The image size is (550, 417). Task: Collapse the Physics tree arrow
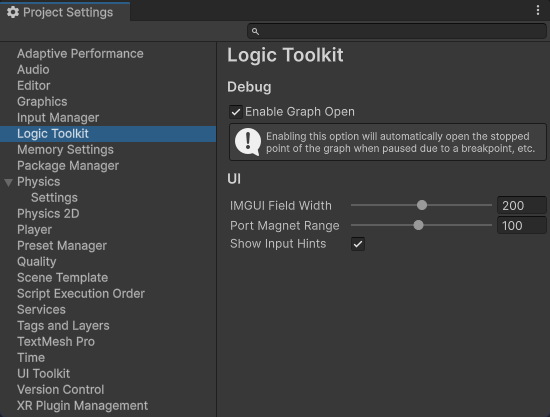tap(9, 182)
